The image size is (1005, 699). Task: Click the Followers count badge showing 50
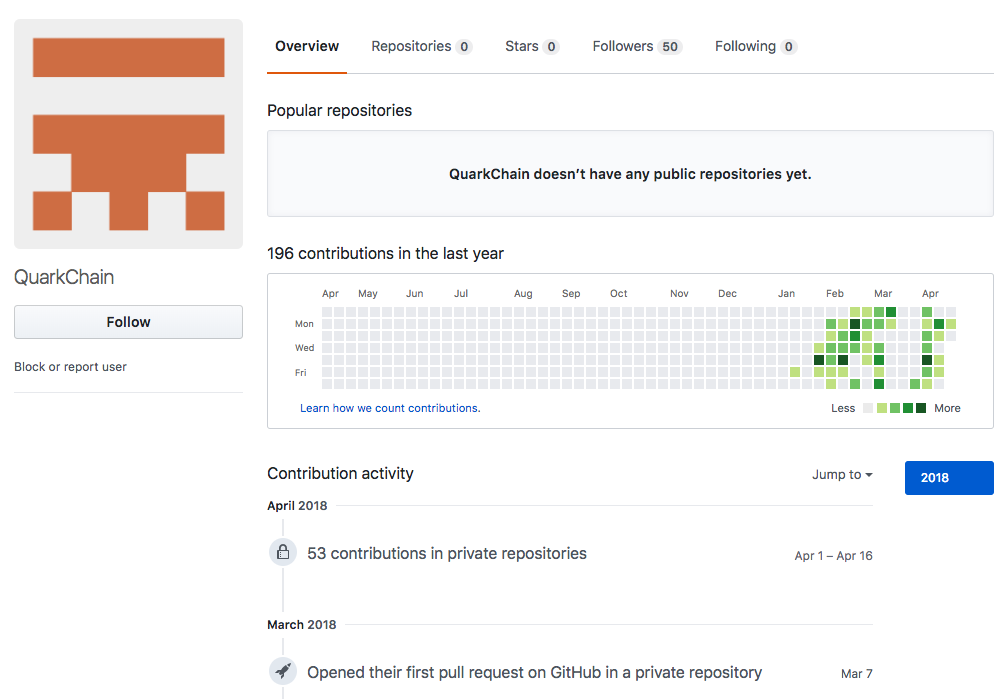click(x=670, y=46)
